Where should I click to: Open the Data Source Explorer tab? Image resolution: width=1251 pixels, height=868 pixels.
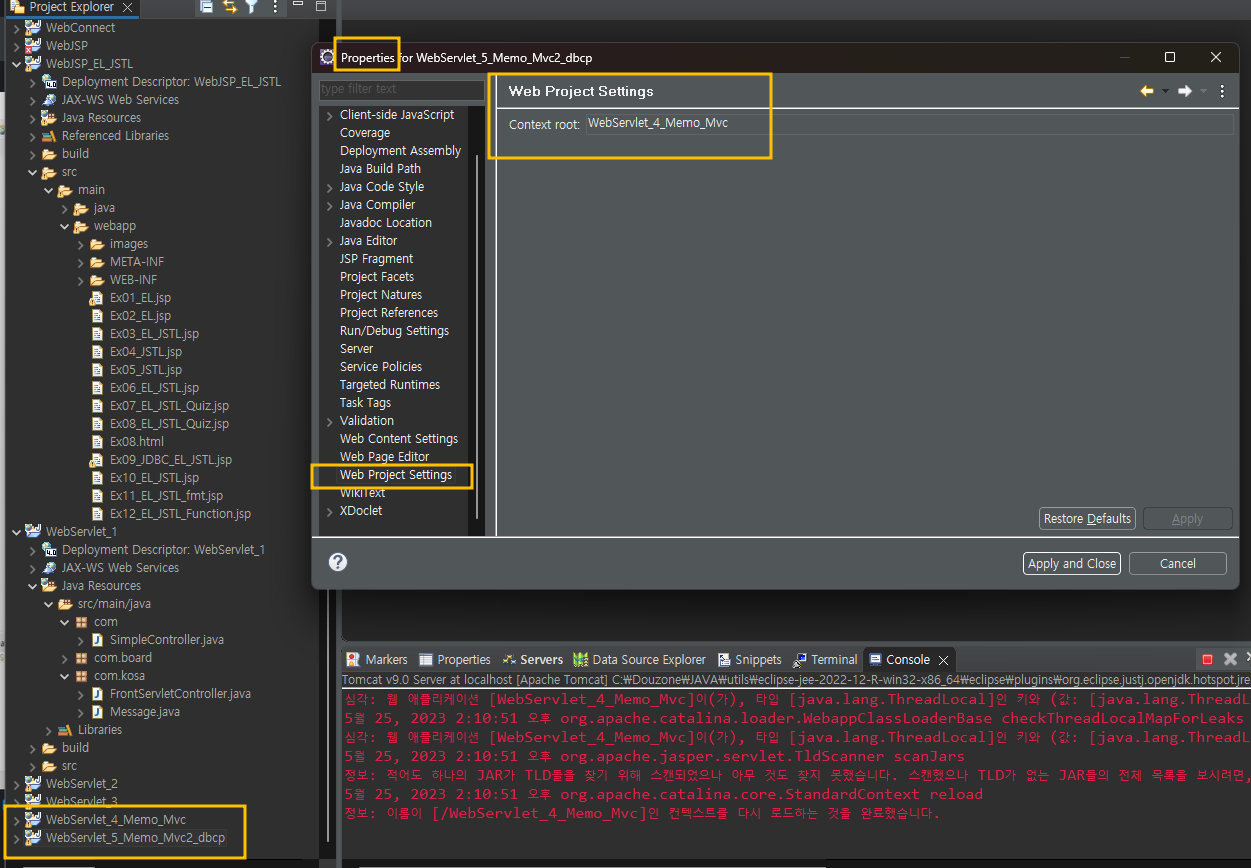[640, 660]
